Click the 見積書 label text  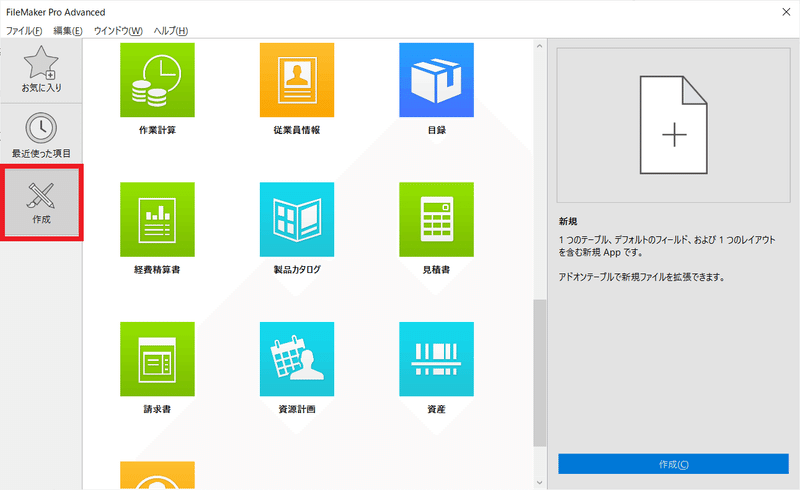click(x=436, y=270)
